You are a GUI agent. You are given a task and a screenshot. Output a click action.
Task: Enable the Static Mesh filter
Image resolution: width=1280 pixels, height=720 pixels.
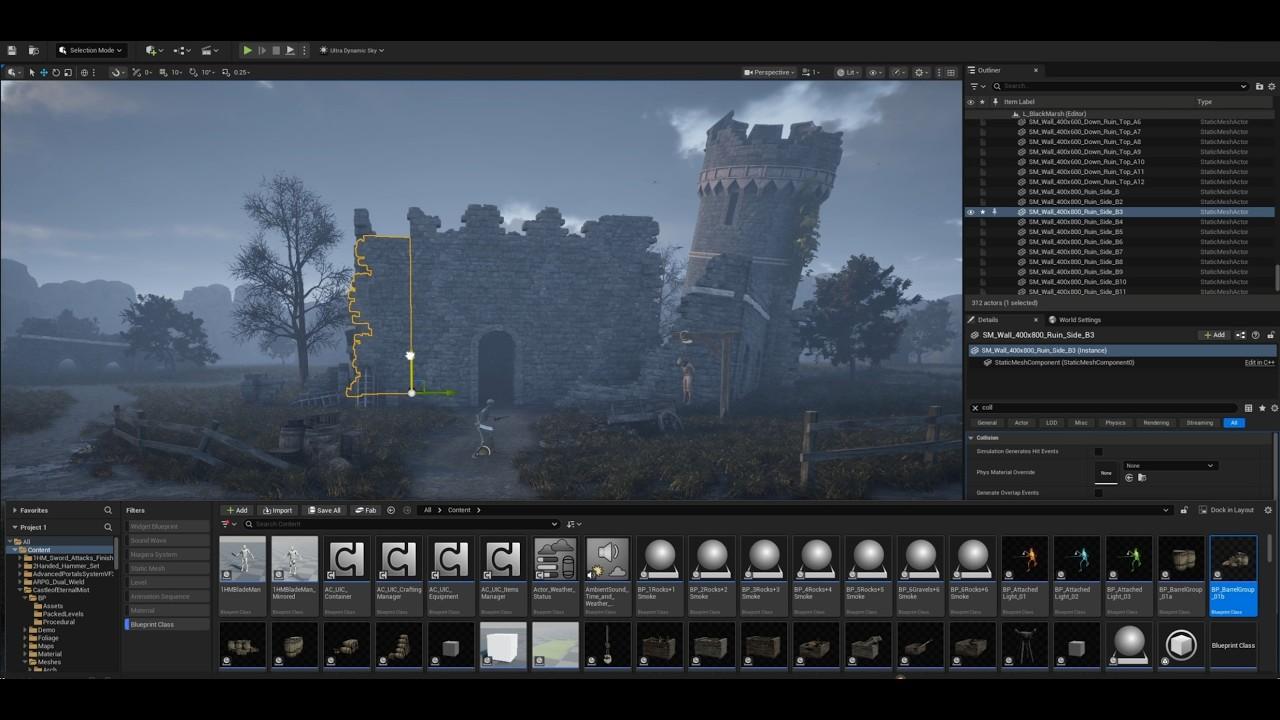pos(167,568)
